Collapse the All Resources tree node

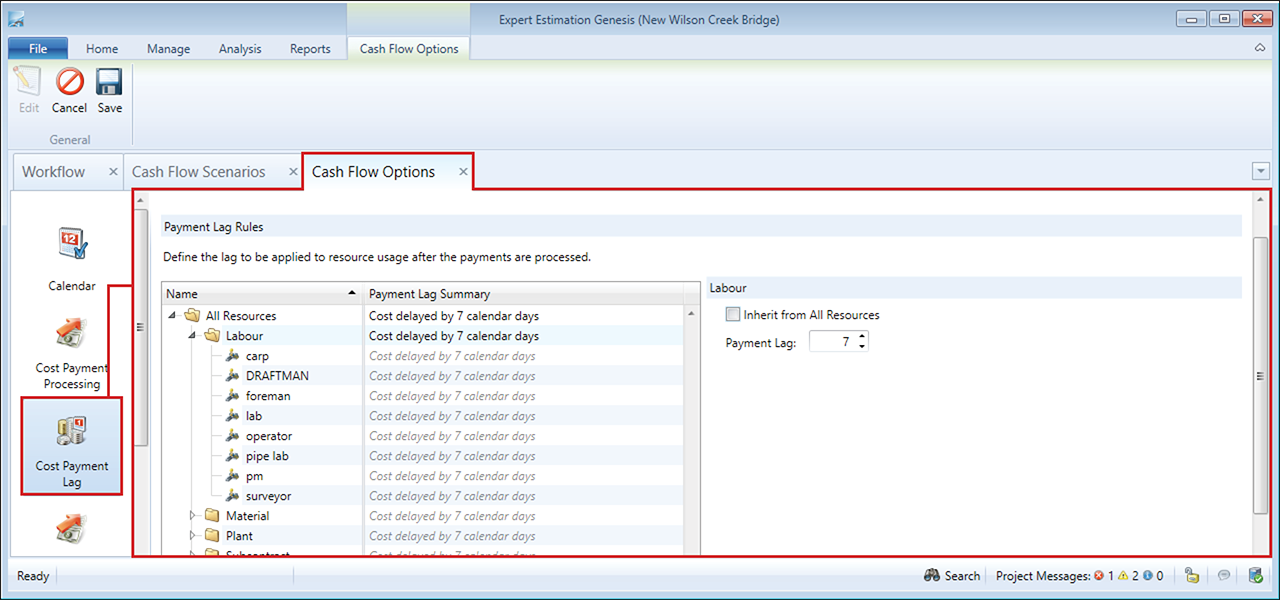(173, 315)
